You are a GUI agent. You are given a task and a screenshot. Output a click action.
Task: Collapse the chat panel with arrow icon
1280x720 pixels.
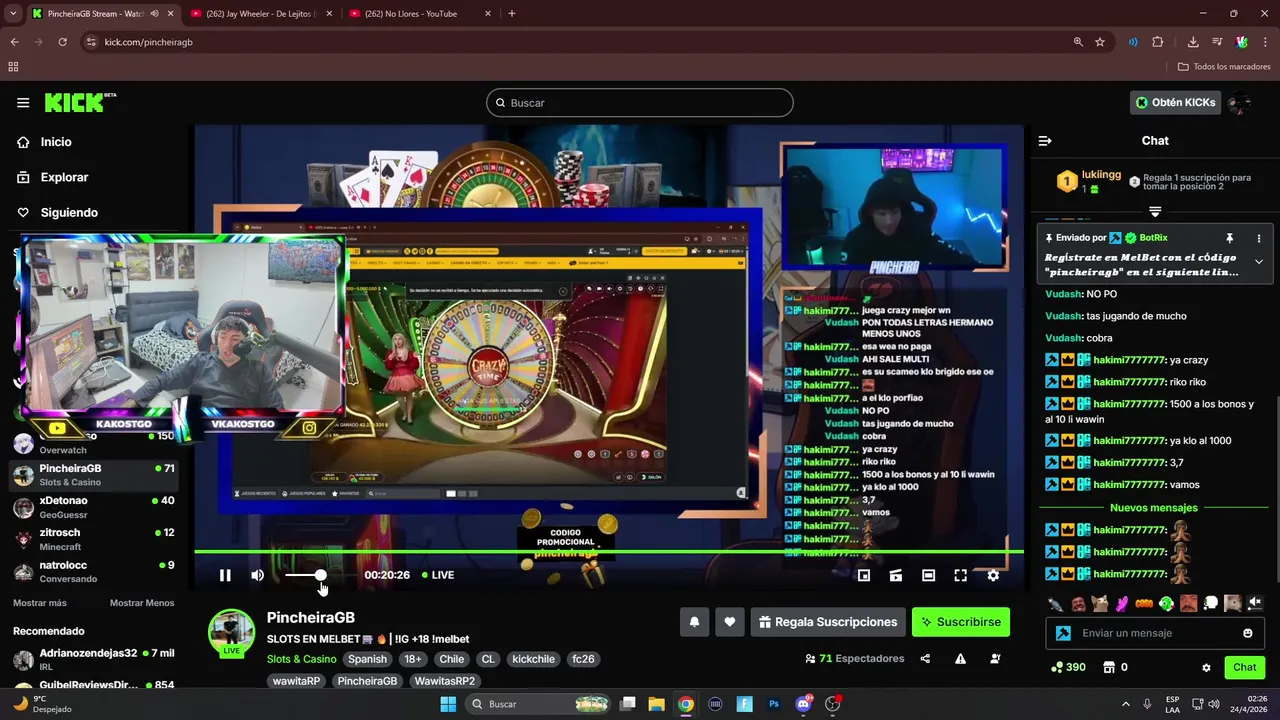[x=1045, y=141]
